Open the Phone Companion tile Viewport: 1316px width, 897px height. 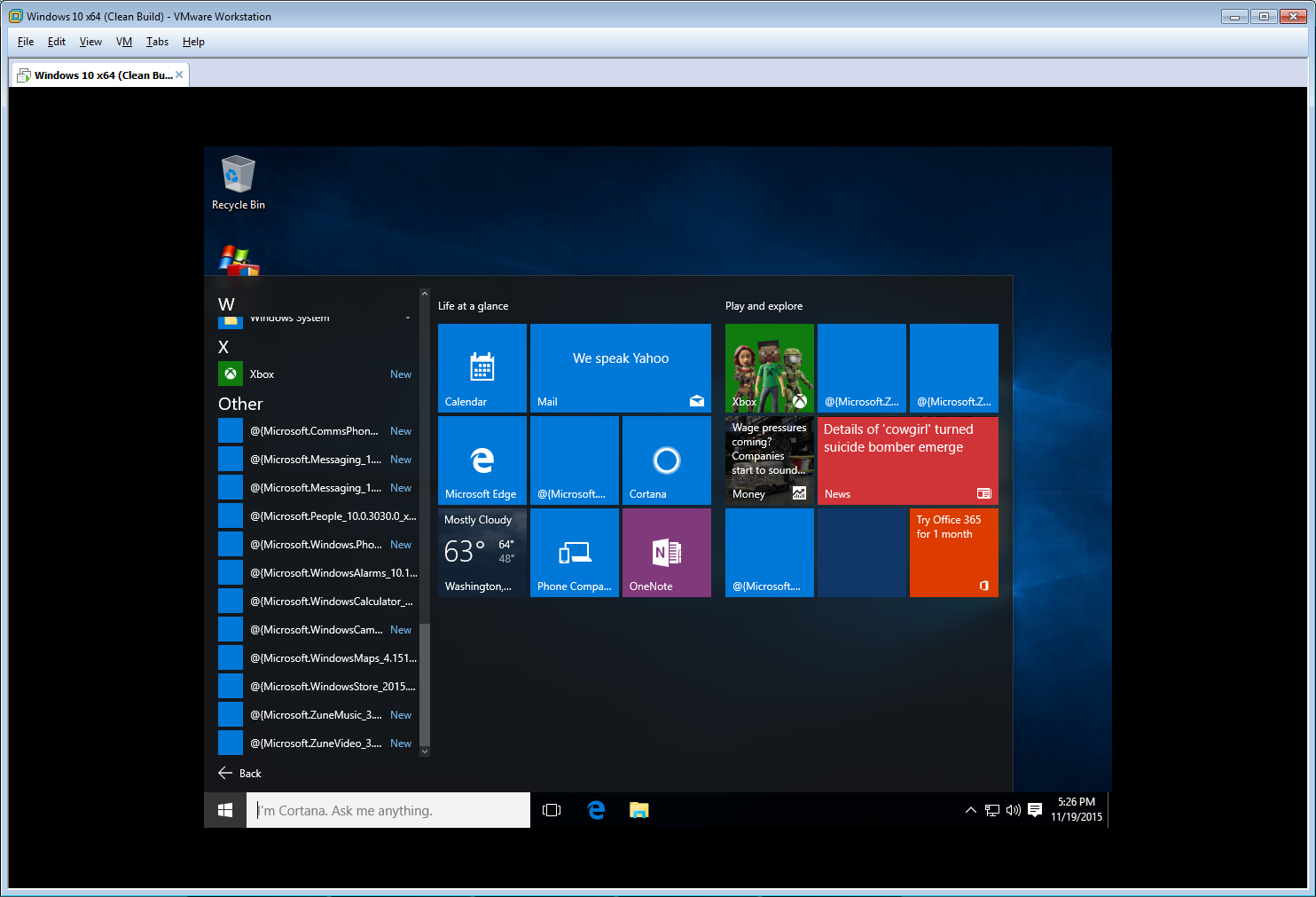[574, 553]
